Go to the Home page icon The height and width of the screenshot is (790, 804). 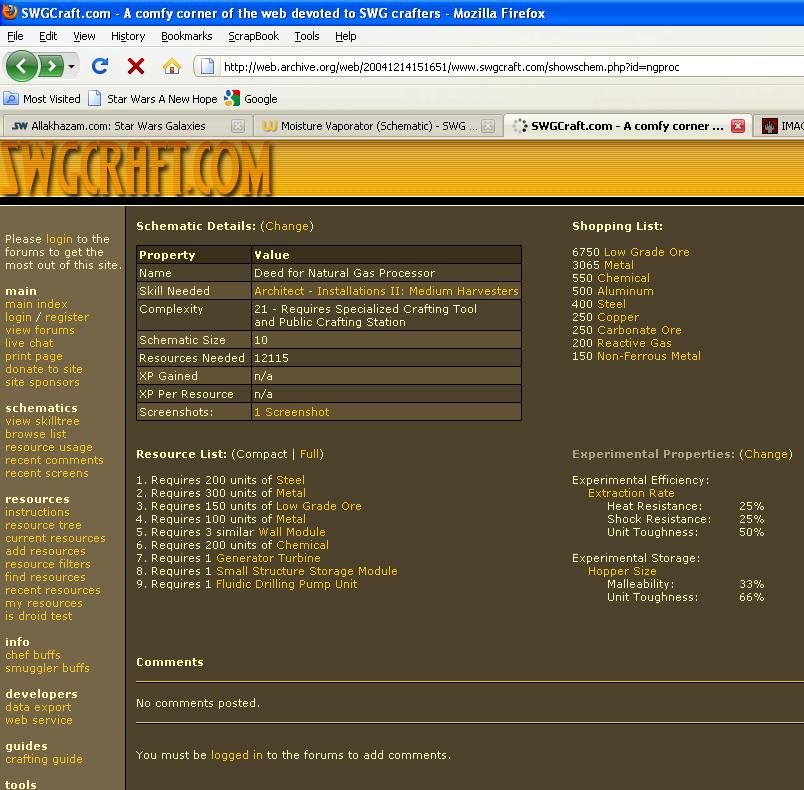[x=172, y=66]
